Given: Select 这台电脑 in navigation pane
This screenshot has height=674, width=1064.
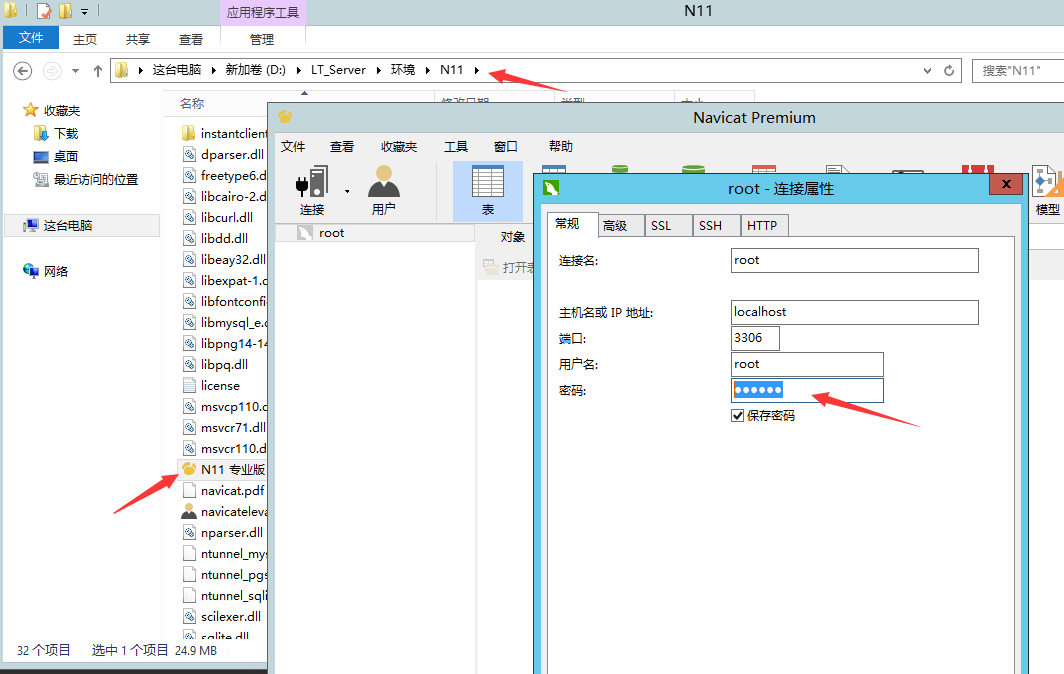Looking at the screenshot, I should (x=67, y=226).
